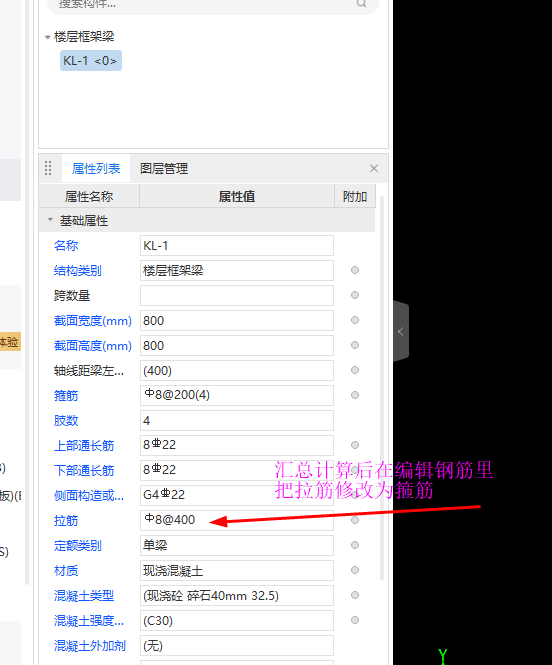The width and height of the screenshot is (552, 665).
Task: Collapse the 楼层框架梁 tree node
Action: point(47,37)
